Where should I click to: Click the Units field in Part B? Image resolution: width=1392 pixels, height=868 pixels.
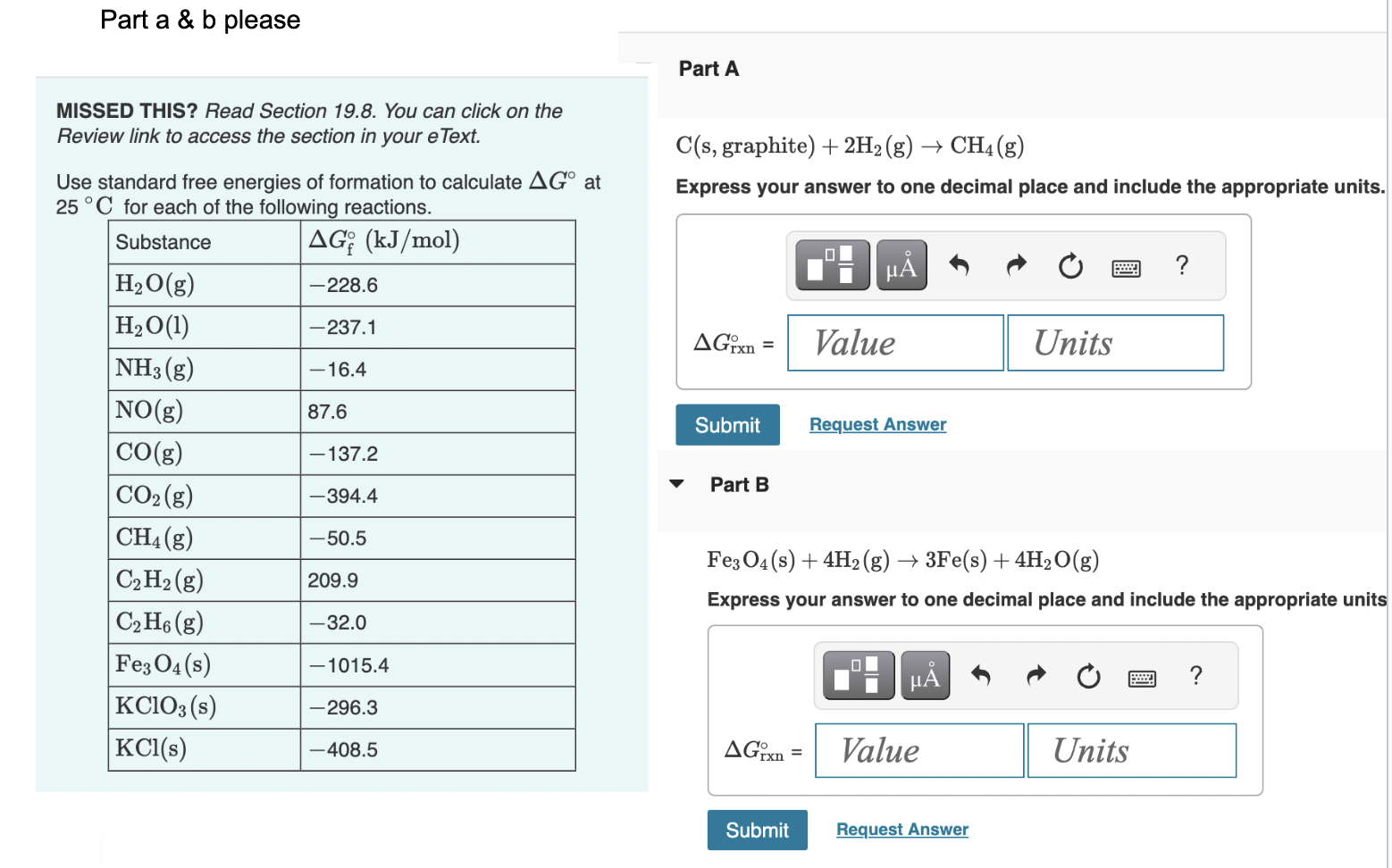1131,750
